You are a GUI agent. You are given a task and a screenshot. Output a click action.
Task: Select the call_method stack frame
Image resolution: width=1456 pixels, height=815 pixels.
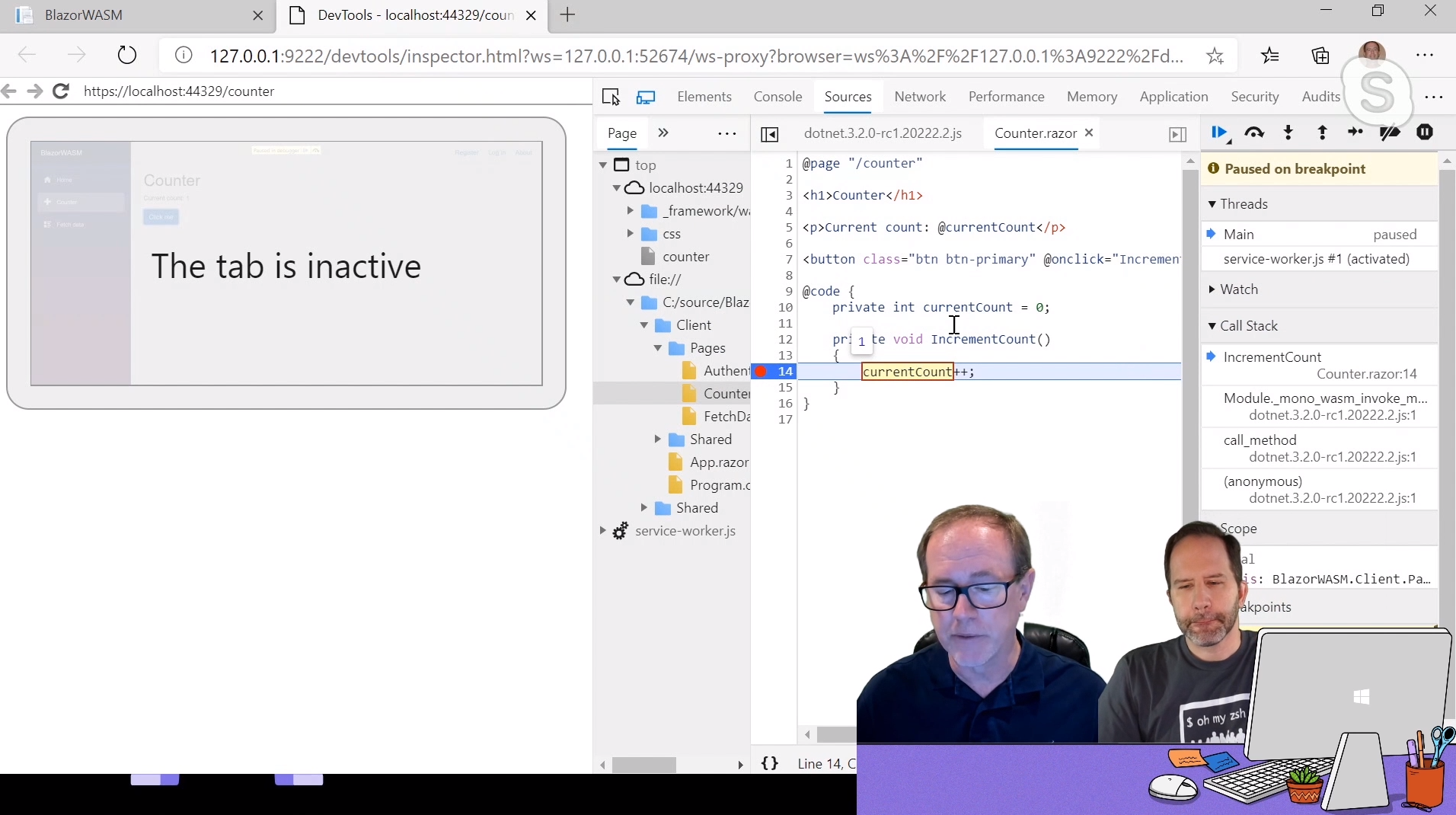click(x=1319, y=448)
